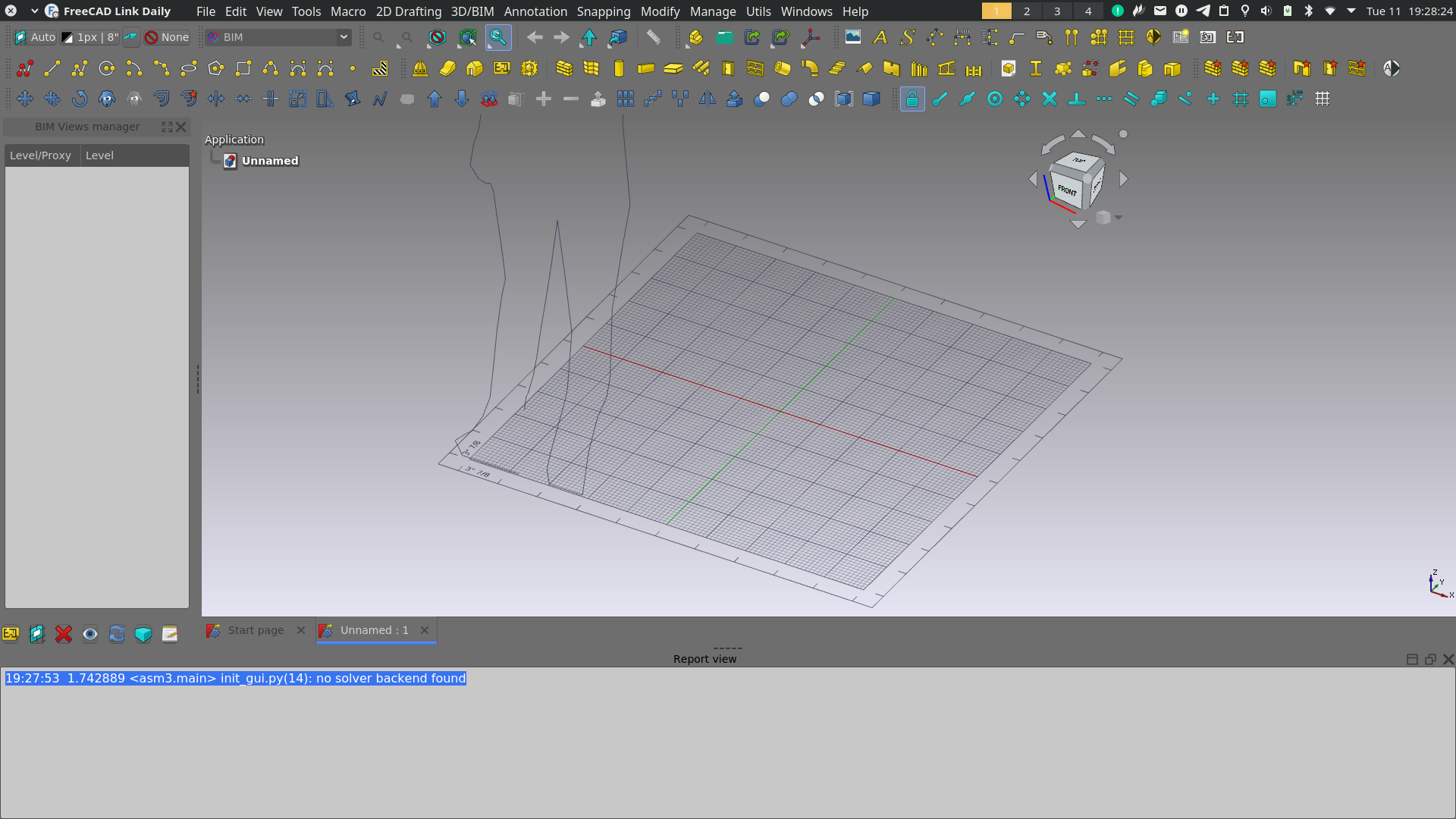This screenshot has width=1456, height=819.
Task: Close the Unnamed : 1 tab
Action: (x=425, y=630)
